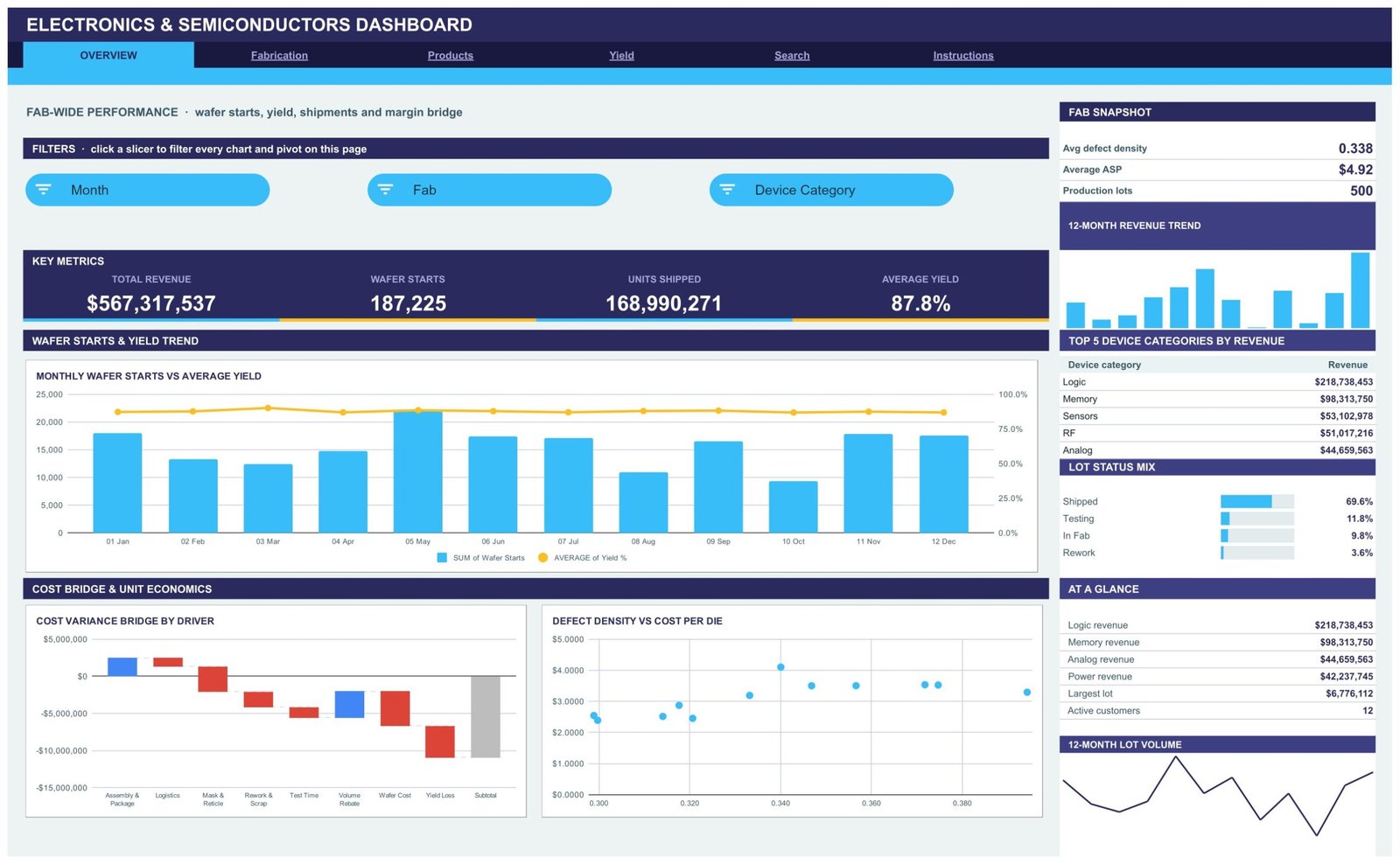This screenshot has width=1400, height=864.
Task: Click the Analog revenue row label
Action: (x=1101, y=659)
